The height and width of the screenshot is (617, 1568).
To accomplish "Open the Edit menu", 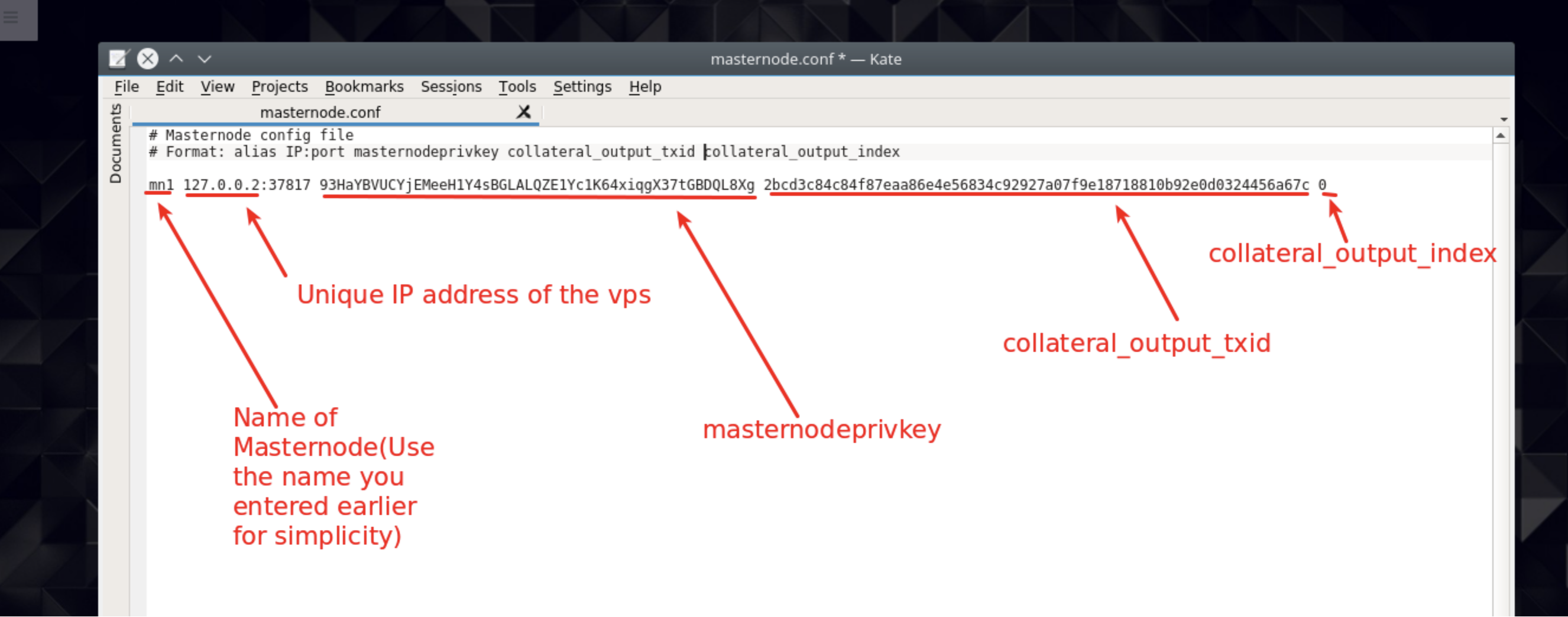I will tap(170, 87).
